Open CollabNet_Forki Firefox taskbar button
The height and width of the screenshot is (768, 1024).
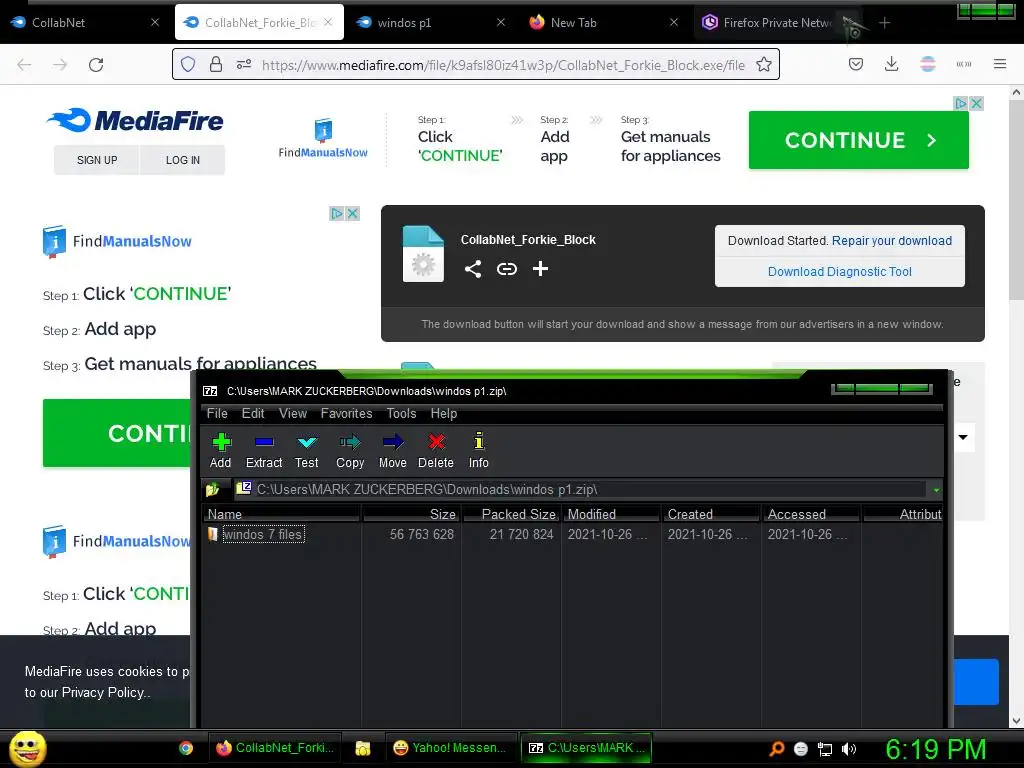tap(276, 748)
